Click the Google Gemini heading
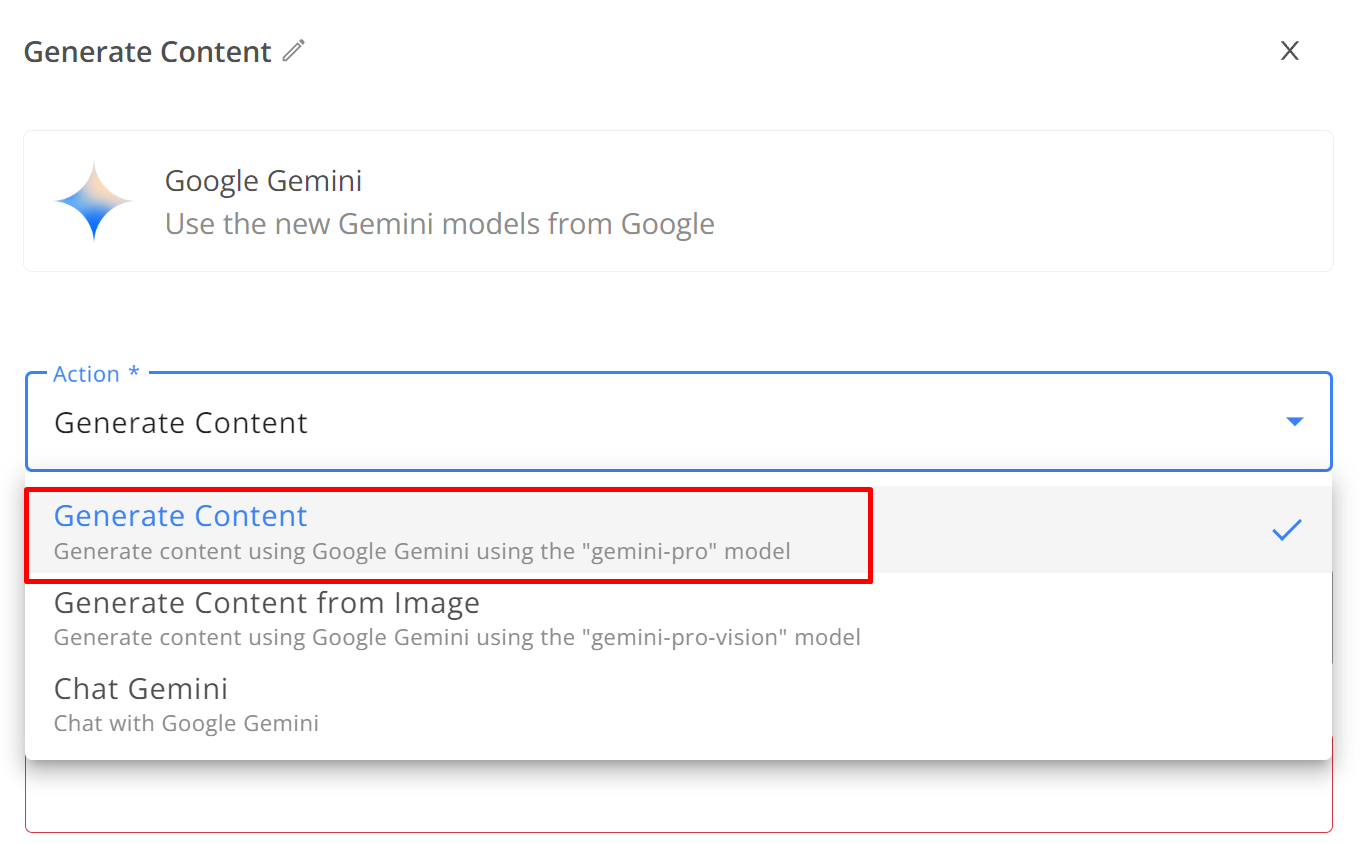Image resolution: width=1364 pixels, height=843 pixels. (x=263, y=181)
